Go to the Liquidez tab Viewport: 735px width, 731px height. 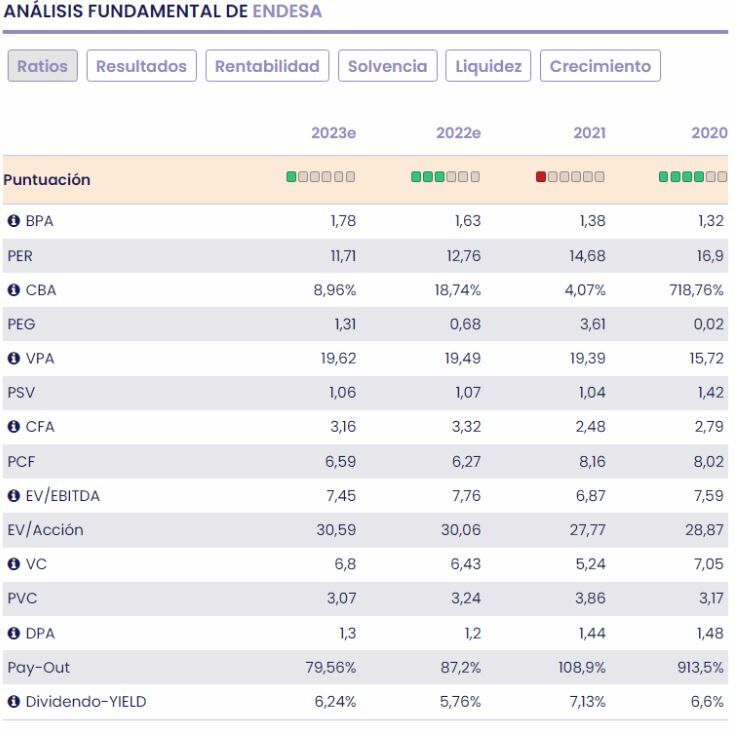coord(487,67)
